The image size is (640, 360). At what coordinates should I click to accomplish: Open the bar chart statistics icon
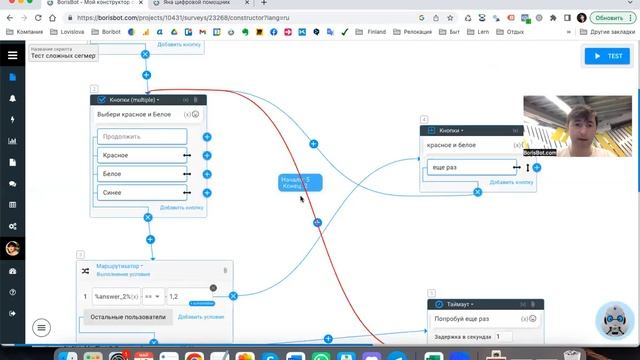coord(13,141)
